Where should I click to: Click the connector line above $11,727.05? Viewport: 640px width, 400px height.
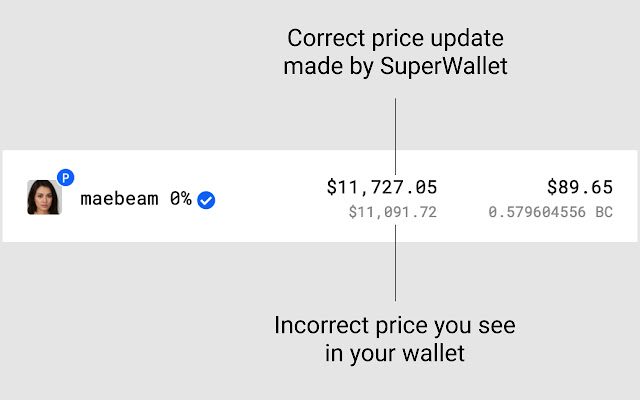tap(395, 135)
